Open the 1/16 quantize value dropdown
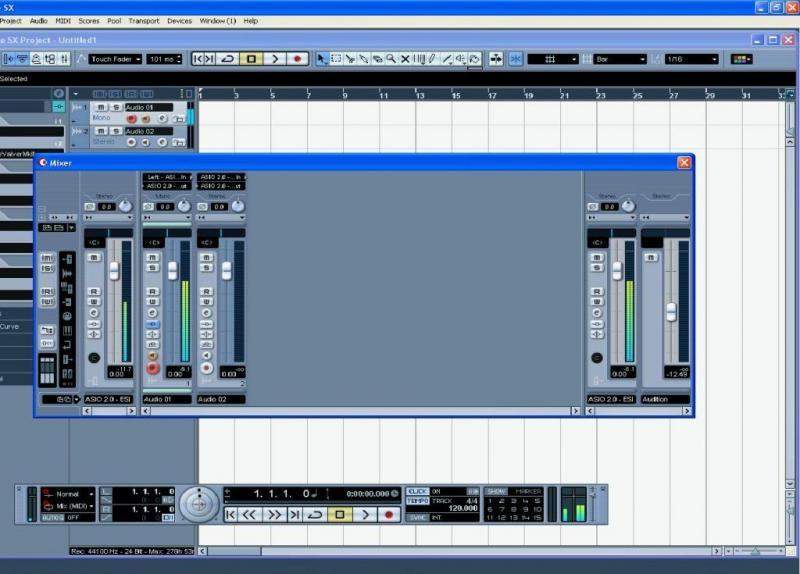800x574 pixels. tap(691, 59)
